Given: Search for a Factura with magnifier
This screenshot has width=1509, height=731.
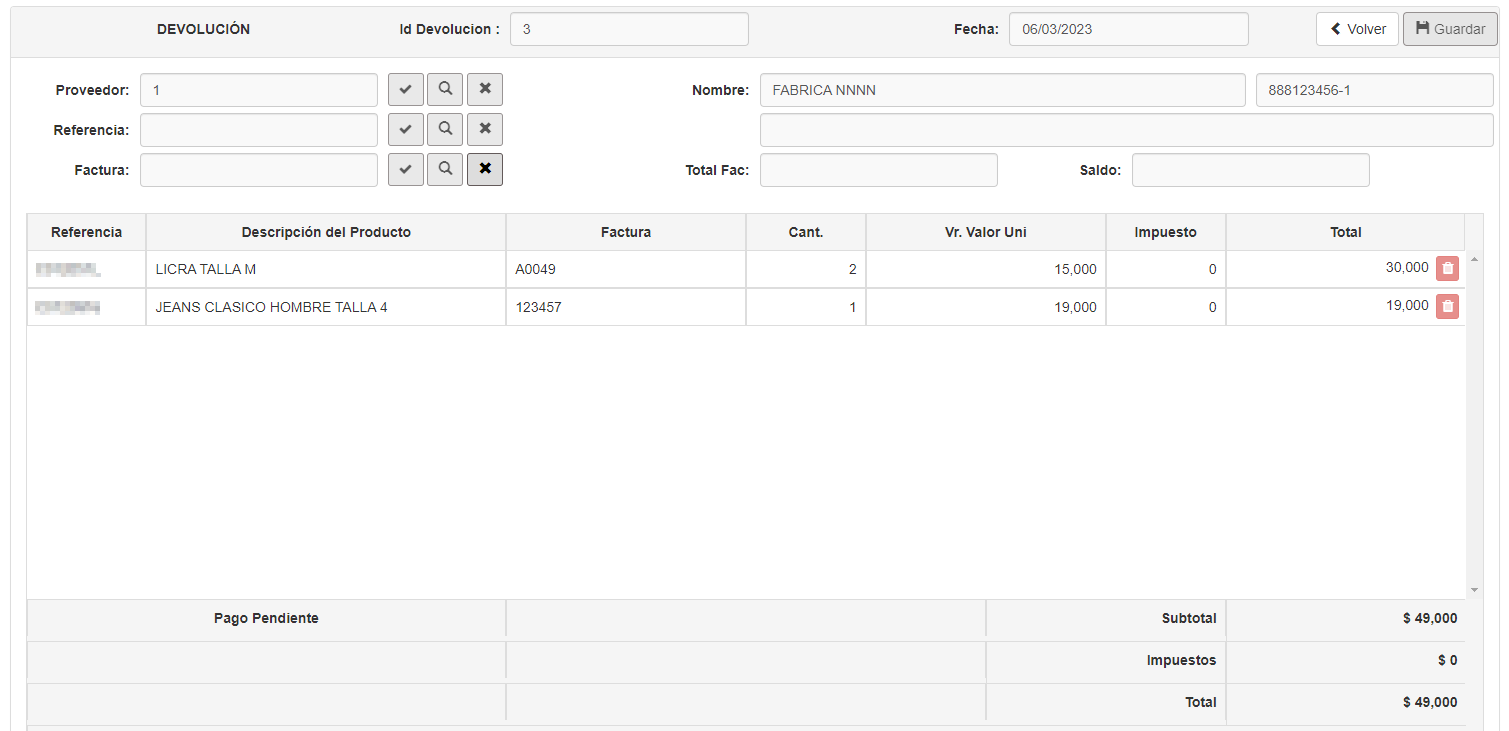Looking at the screenshot, I should click(445, 170).
